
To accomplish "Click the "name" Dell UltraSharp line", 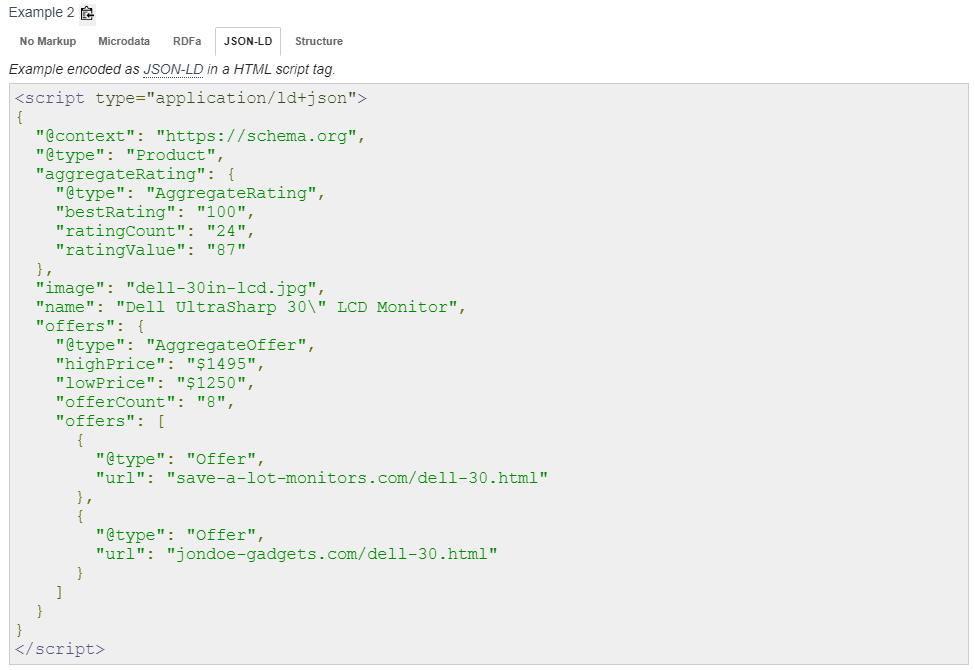I will click(251, 307).
